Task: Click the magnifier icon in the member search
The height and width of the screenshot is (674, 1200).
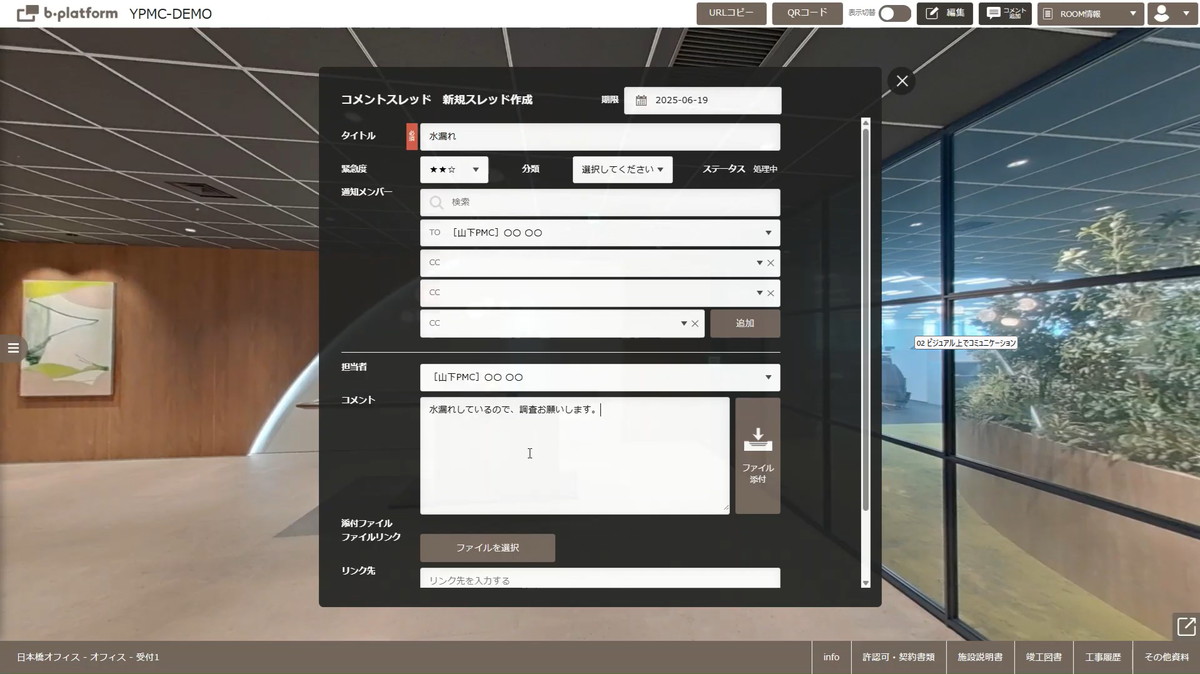Action: 436,202
